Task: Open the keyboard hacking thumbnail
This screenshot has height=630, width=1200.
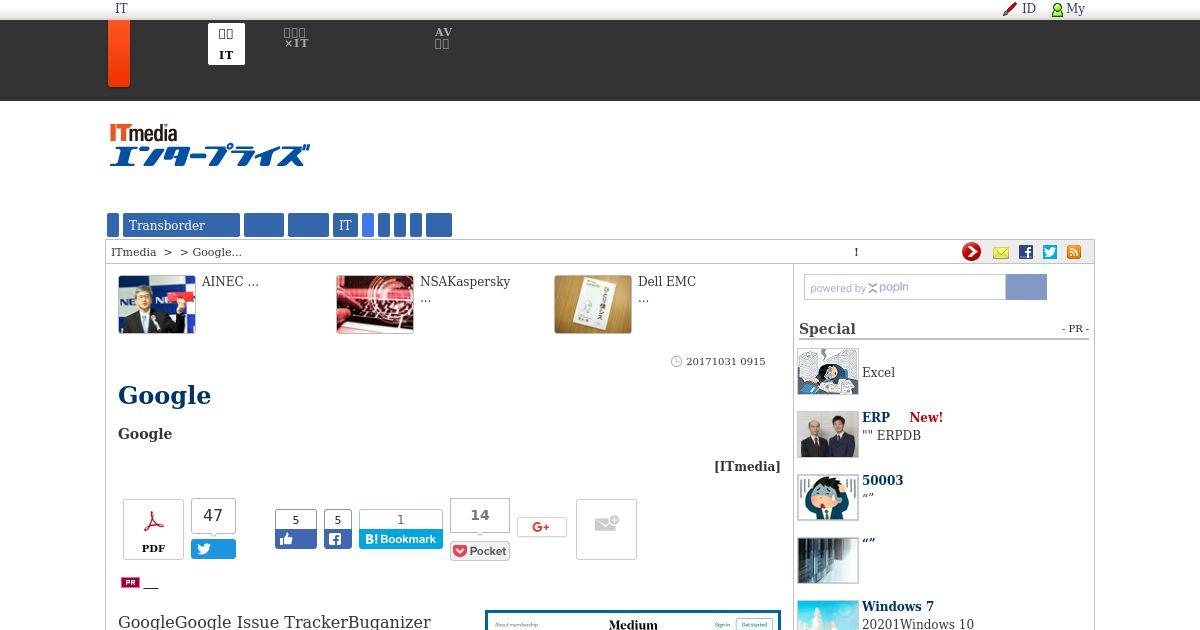Action: pyautogui.click(x=375, y=304)
